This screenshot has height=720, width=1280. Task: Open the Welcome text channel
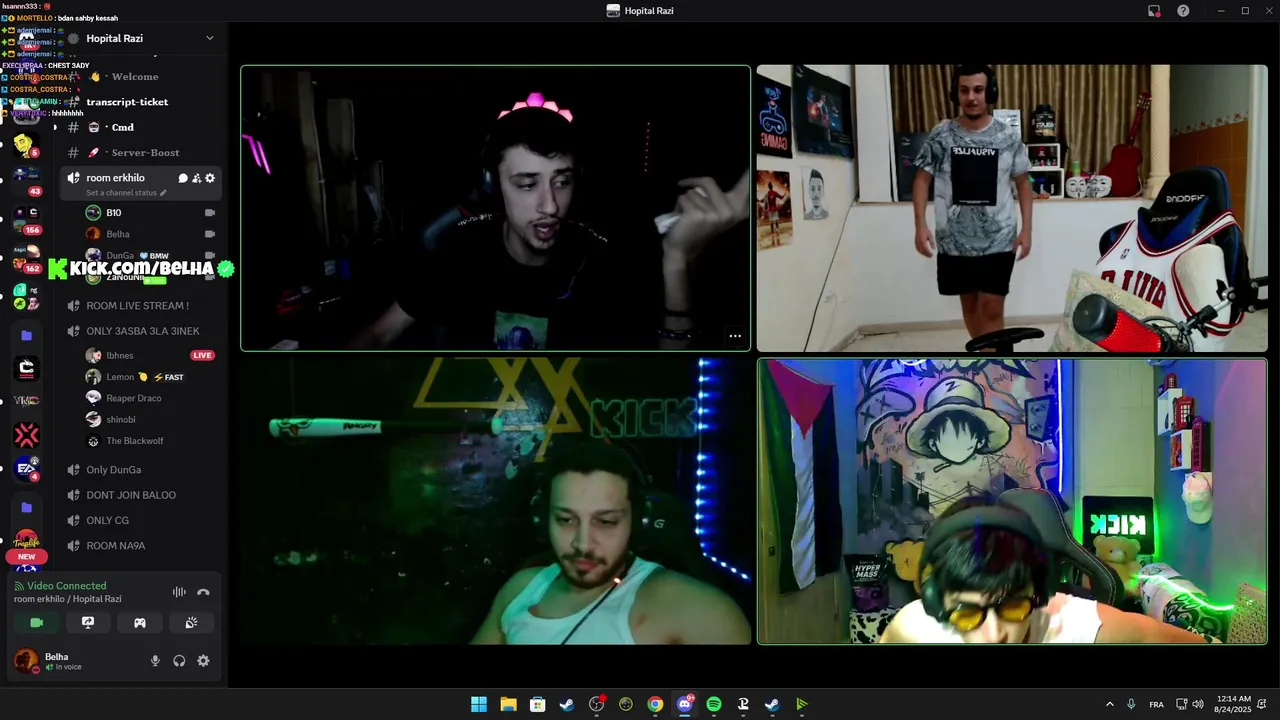pyautogui.click(x=140, y=76)
